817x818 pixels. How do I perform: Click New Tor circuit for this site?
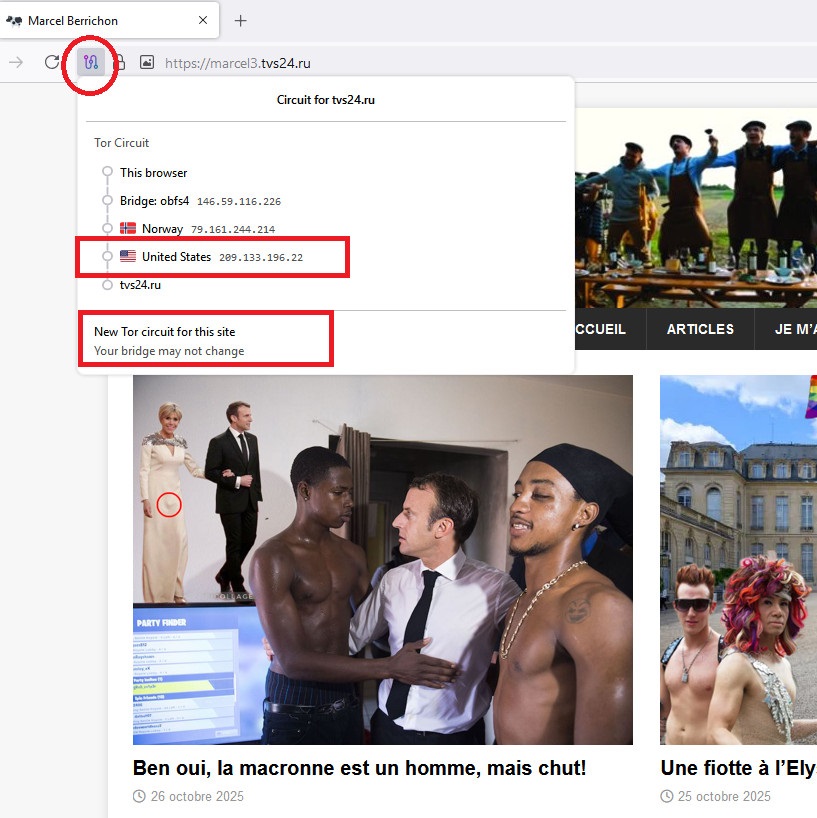pyautogui.click(x=165, y=331)
